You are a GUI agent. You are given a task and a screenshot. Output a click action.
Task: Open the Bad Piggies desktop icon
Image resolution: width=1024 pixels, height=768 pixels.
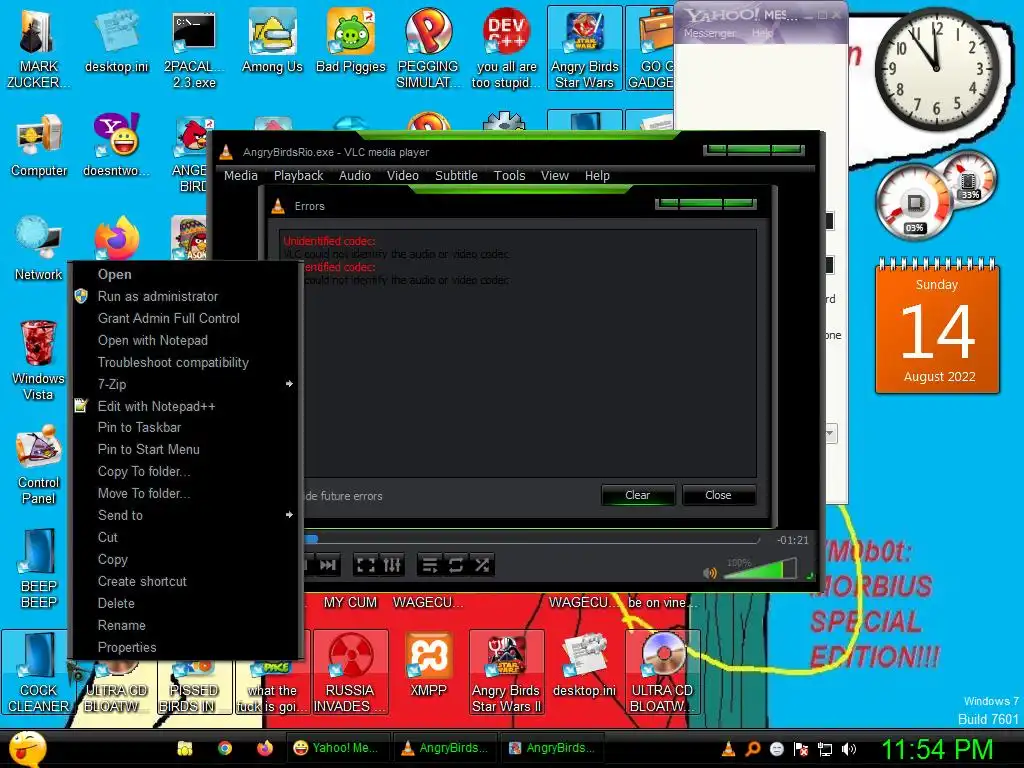click(x=351, y=42)
